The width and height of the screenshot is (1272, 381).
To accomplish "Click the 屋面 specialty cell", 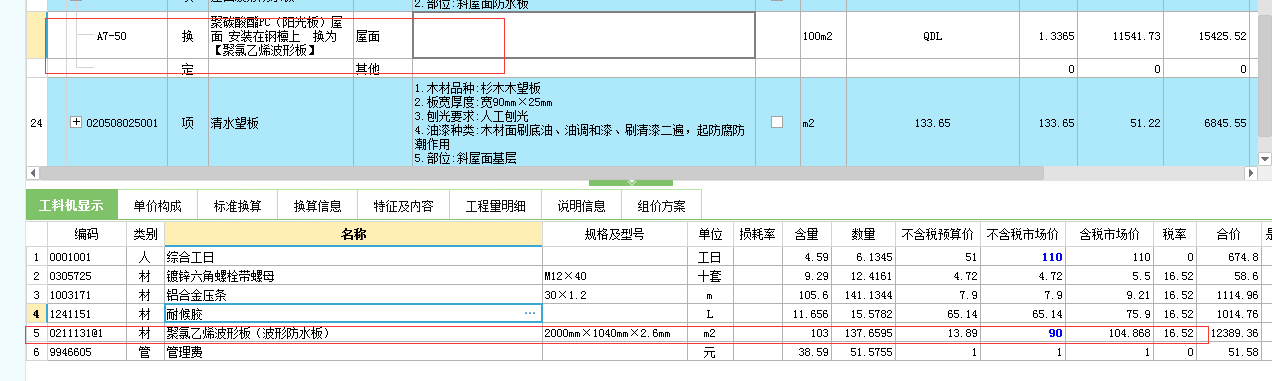I will point(383,36).
